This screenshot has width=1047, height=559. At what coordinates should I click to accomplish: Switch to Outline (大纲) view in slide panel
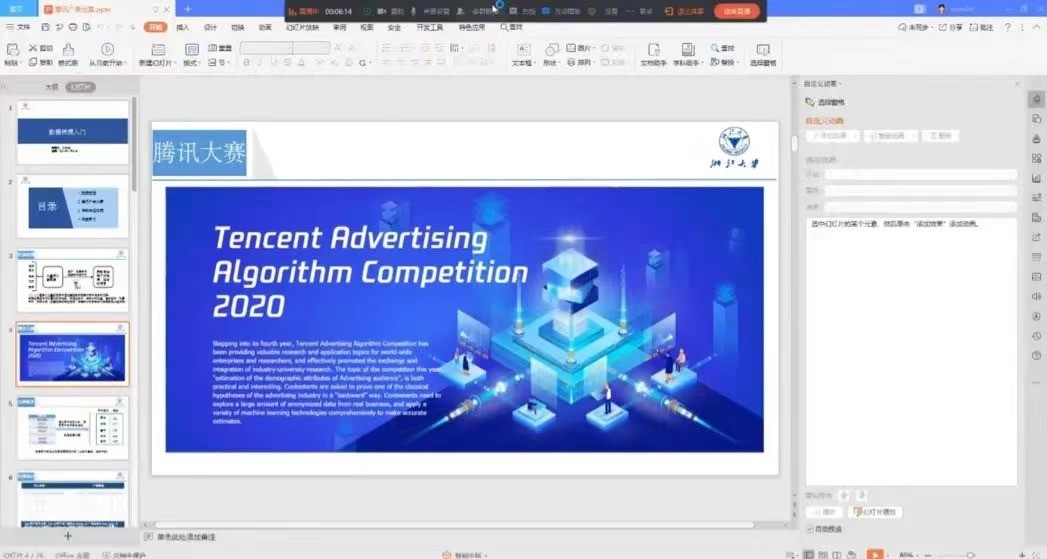pyautogui.click(x=51, y=87)
